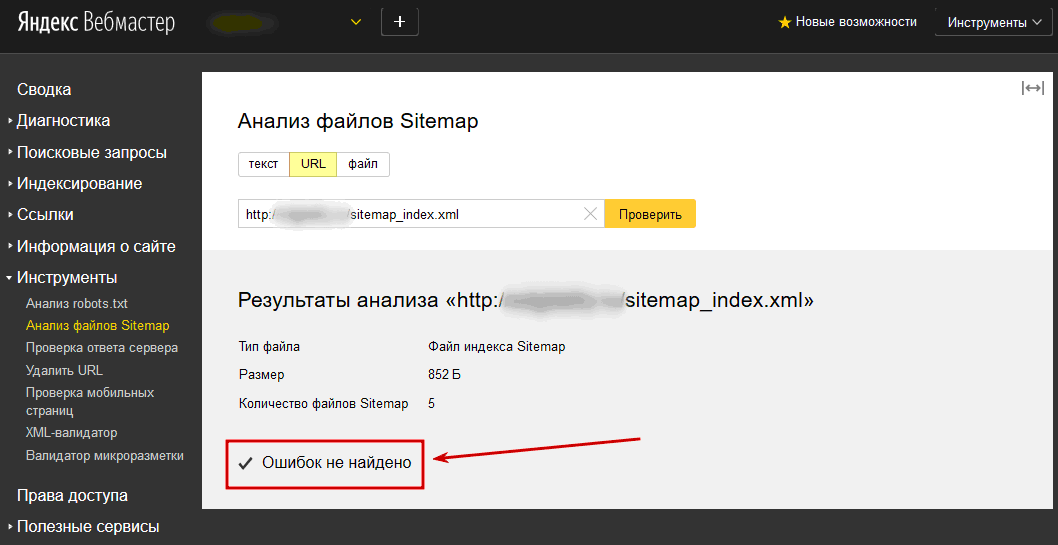Click the Результаты анализа heading
The height and width of the screenshot is (545, 1058).
(526, 300)
